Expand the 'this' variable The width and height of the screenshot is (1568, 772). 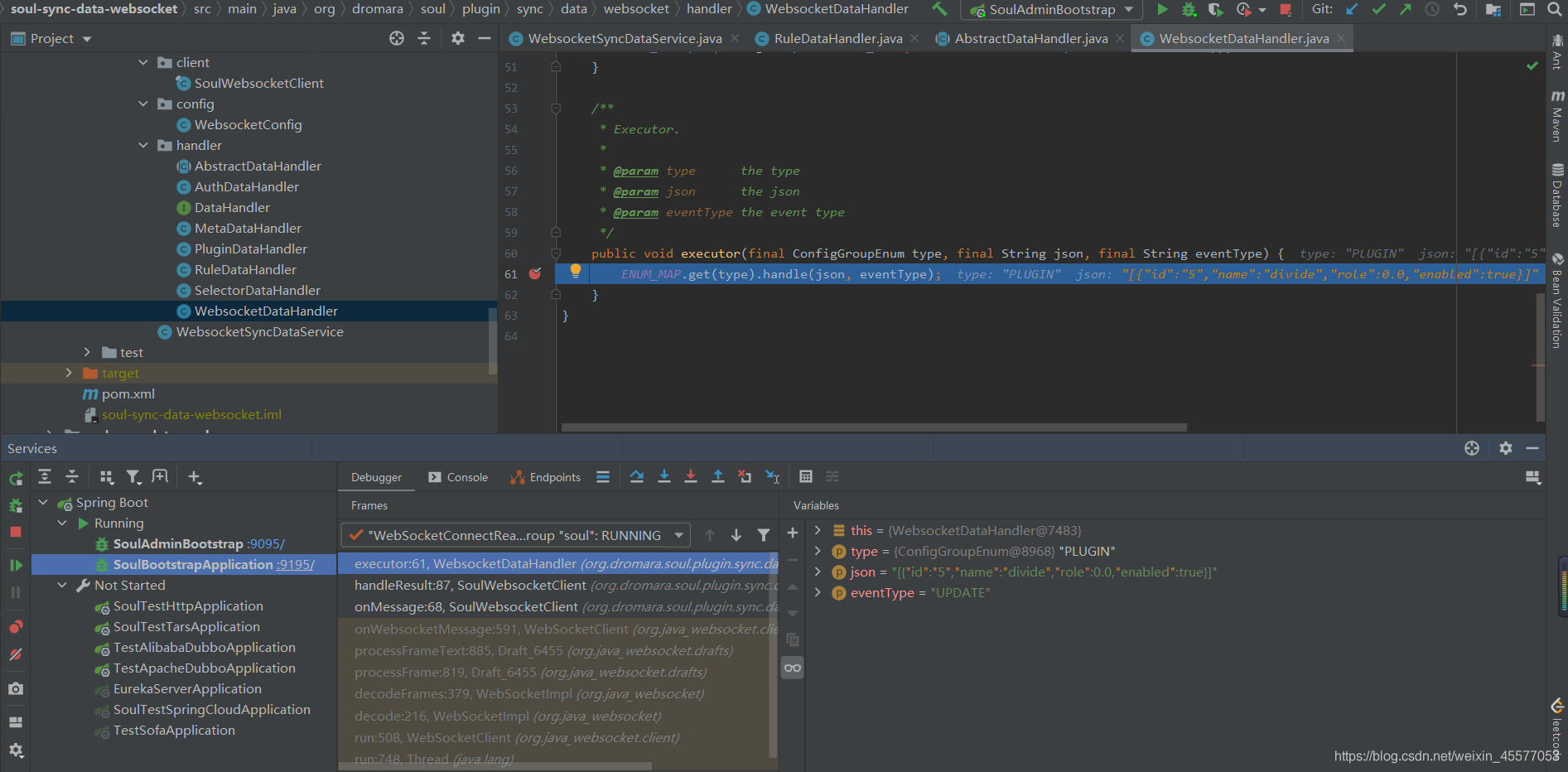click(818, 530)
